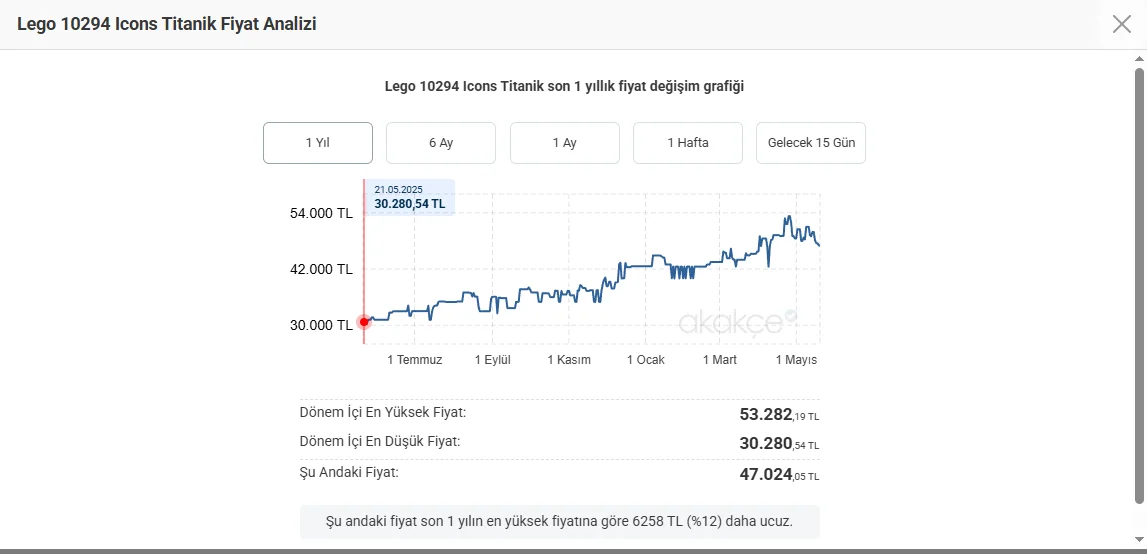The height and width of the screenshot is (554, 1147).
Task: Click the 1 Eylül axis label
Action: click(493, 360)
